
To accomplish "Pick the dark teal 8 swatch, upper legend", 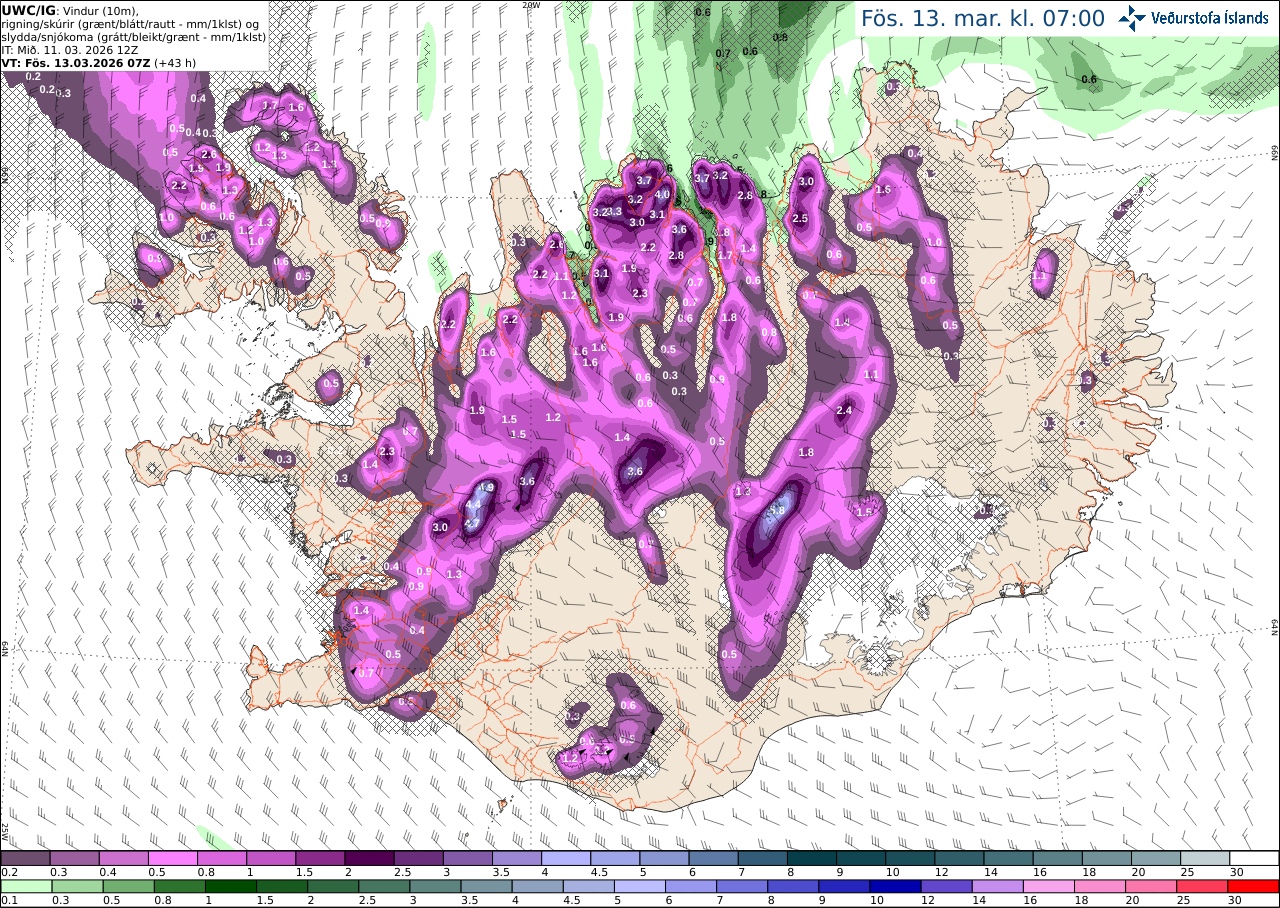I will [x=812, y=858].
